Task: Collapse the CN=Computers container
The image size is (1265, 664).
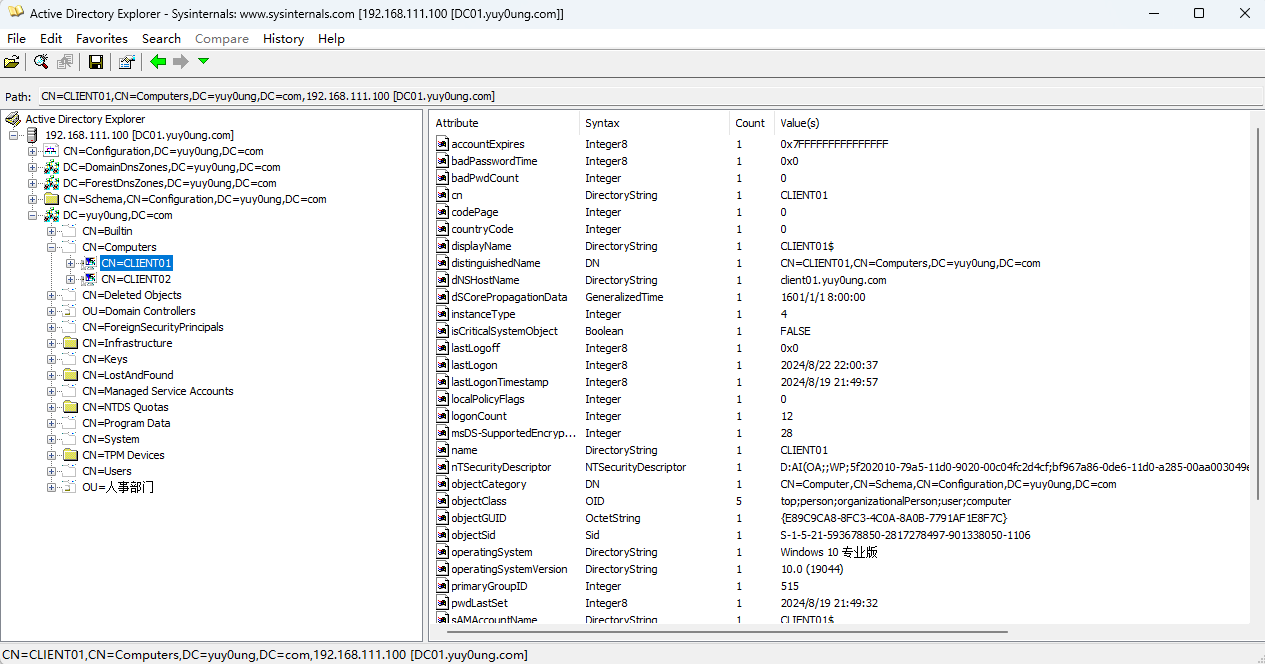Action: tap(51, 247)
